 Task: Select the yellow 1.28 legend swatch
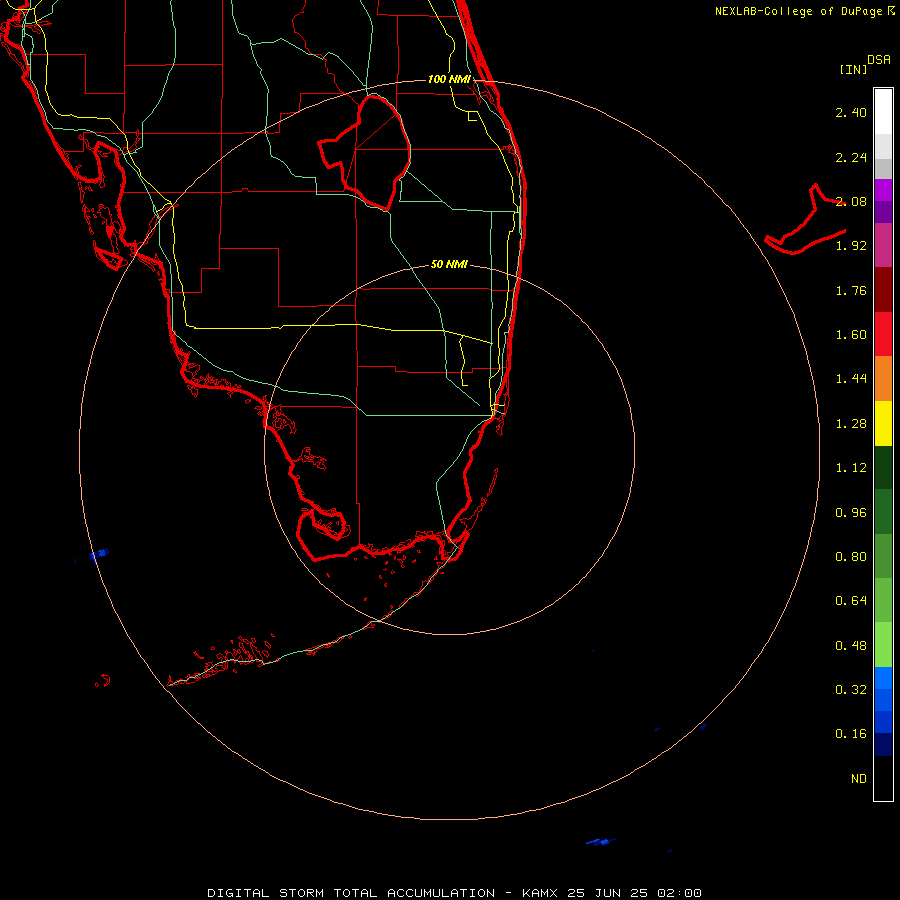883,423
